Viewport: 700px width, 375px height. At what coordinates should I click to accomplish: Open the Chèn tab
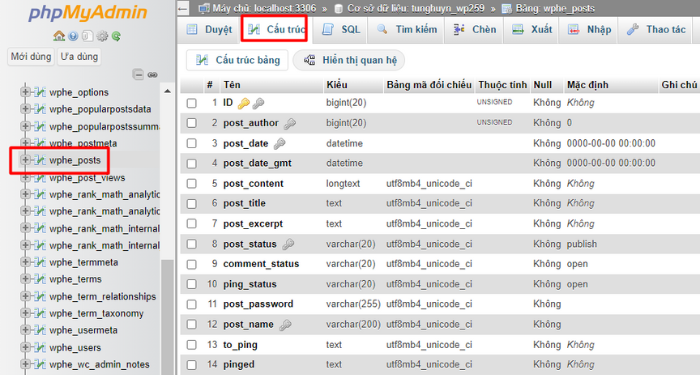474,30
